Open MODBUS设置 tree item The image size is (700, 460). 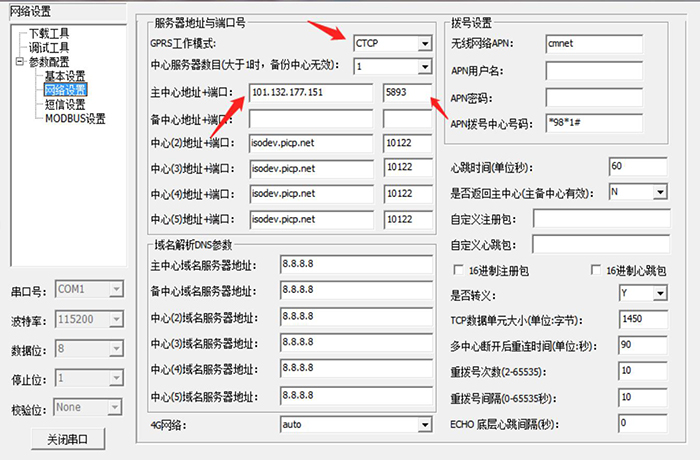75,118
